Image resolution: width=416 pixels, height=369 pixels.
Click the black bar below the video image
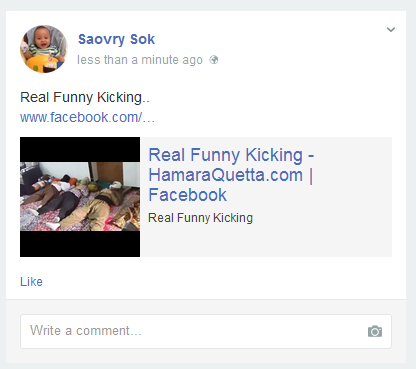click(x=80, y=244)
